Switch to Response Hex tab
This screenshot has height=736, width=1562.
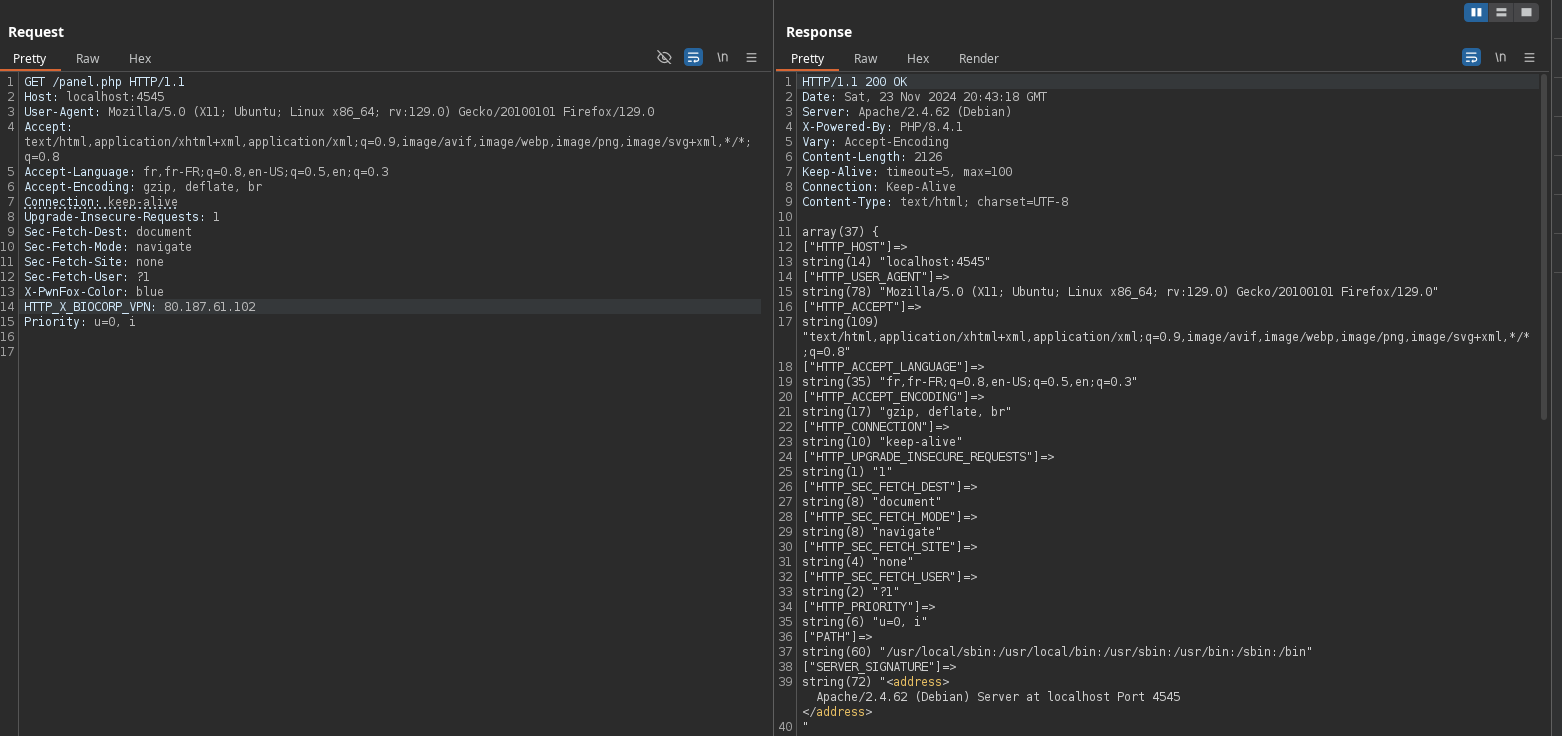918,58
